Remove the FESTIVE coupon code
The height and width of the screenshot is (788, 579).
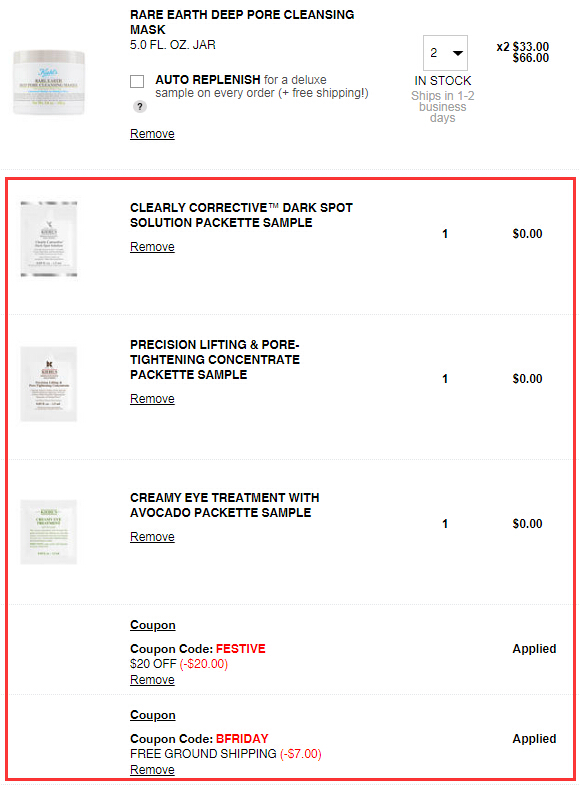click(x=152, y=679)
